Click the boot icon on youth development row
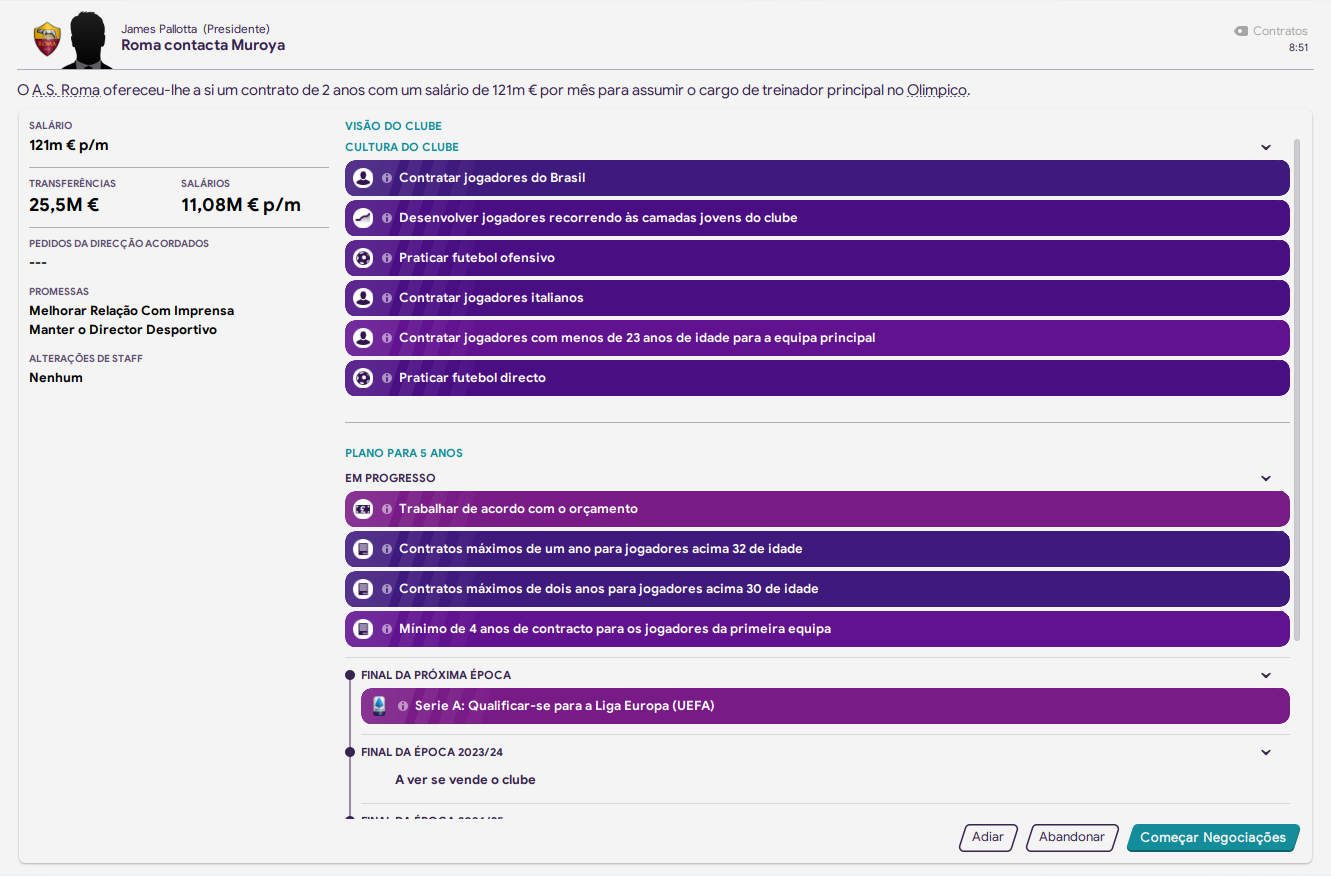 pyautogui.click(x=363, y=218)
